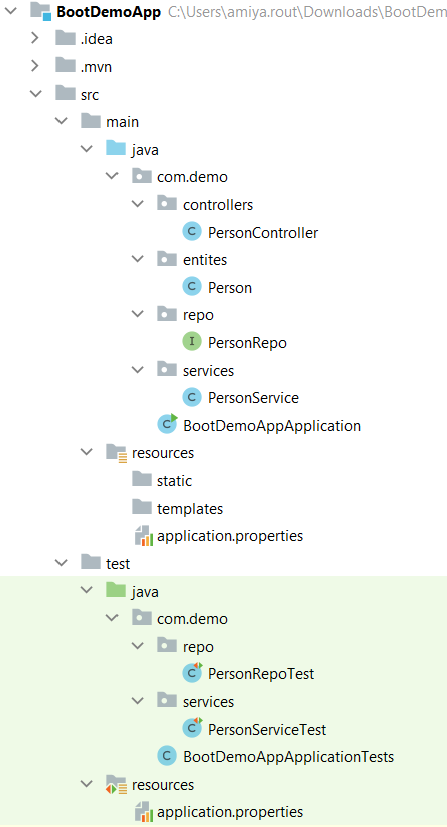
Task: Click the controllers package icon
Action: [167, 204]
